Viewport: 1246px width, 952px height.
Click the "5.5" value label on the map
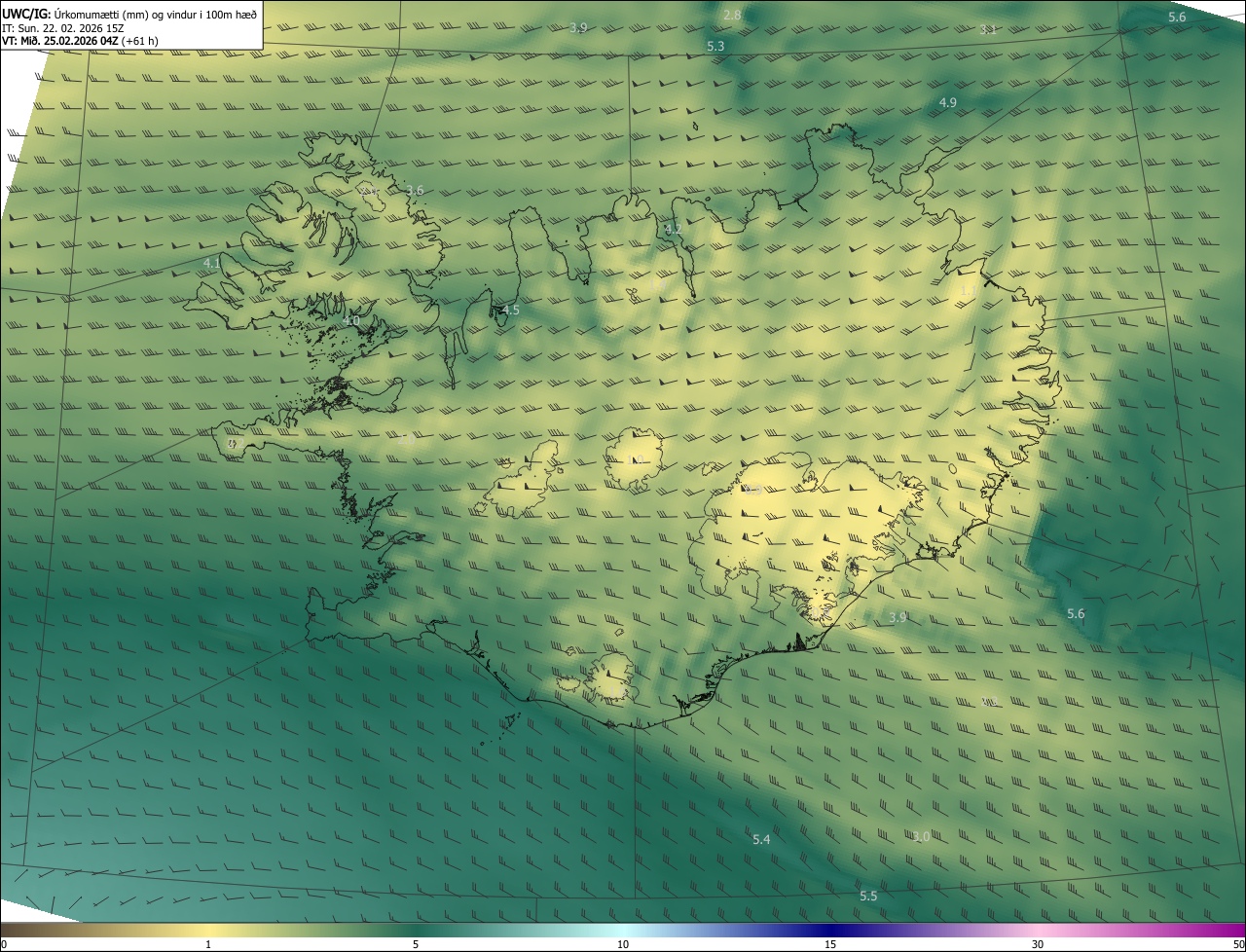click(x=868, y=896)
